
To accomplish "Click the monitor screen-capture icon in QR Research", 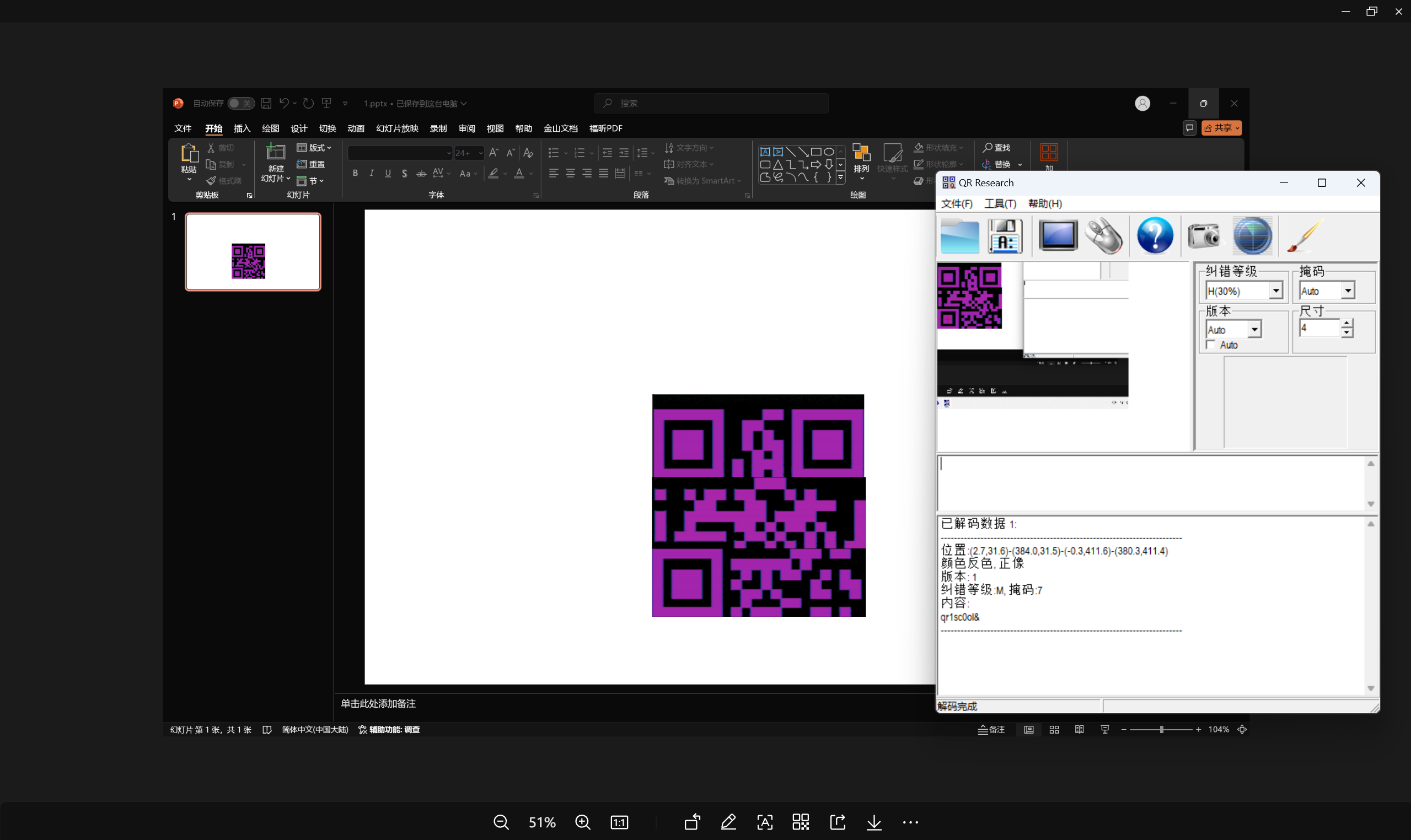I will click(x=1058, y=236).
